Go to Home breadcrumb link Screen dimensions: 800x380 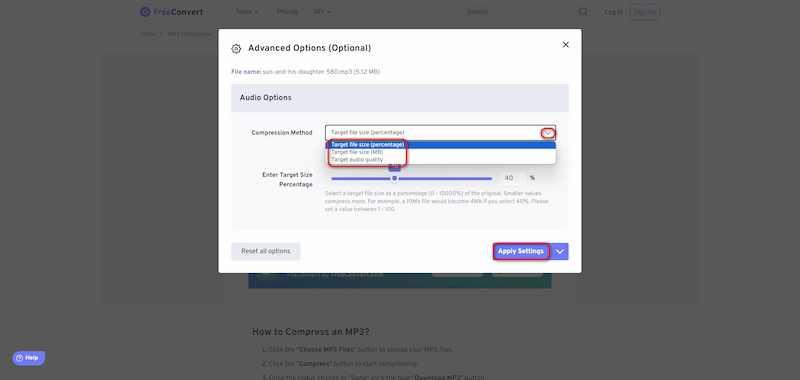coord(147,34)
